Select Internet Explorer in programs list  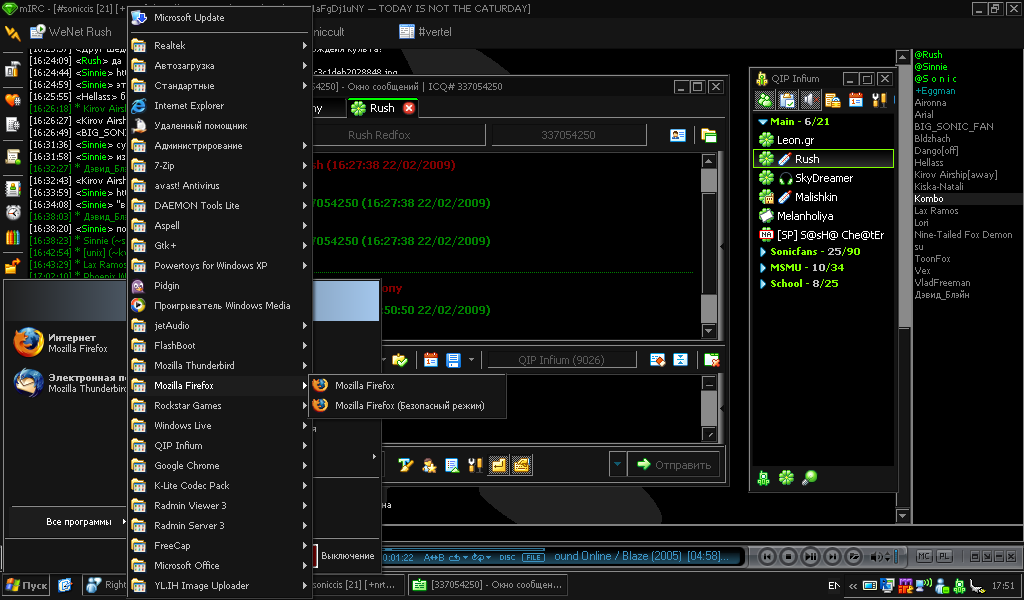(x=219, y=105)
